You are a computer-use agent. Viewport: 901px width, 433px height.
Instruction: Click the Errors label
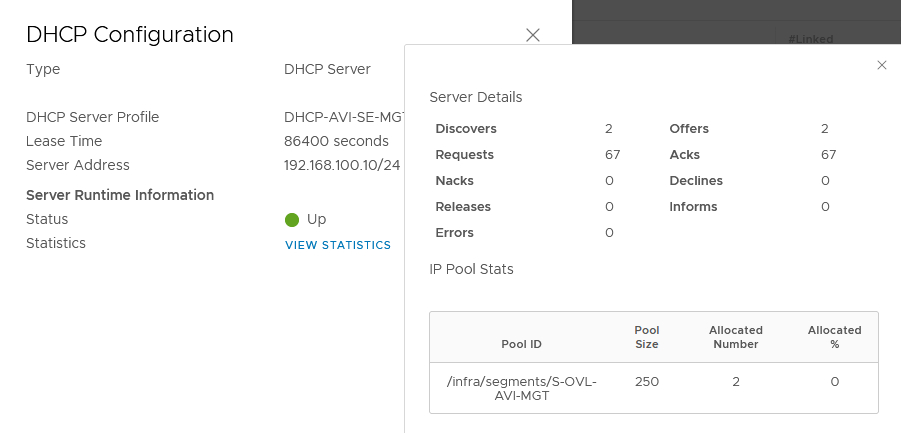pyautogui.click(x=455, y=233)
